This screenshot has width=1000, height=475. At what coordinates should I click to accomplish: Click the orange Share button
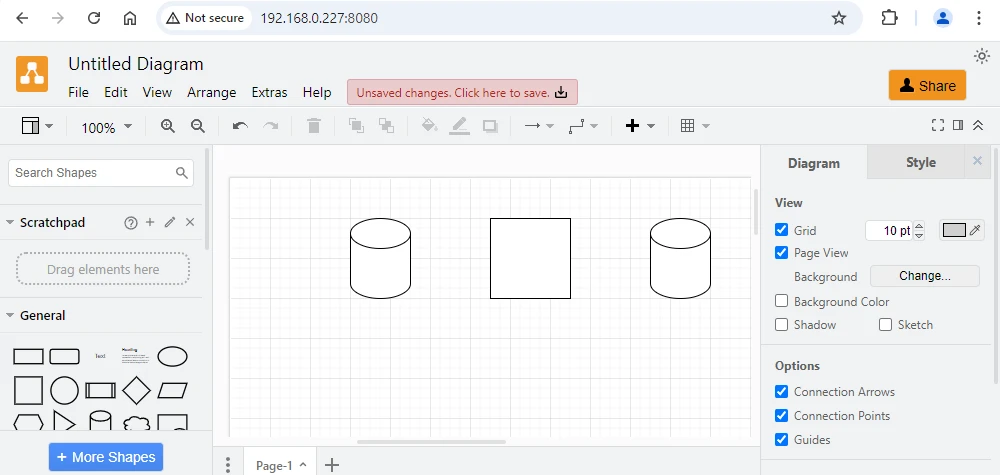(927, 86)
